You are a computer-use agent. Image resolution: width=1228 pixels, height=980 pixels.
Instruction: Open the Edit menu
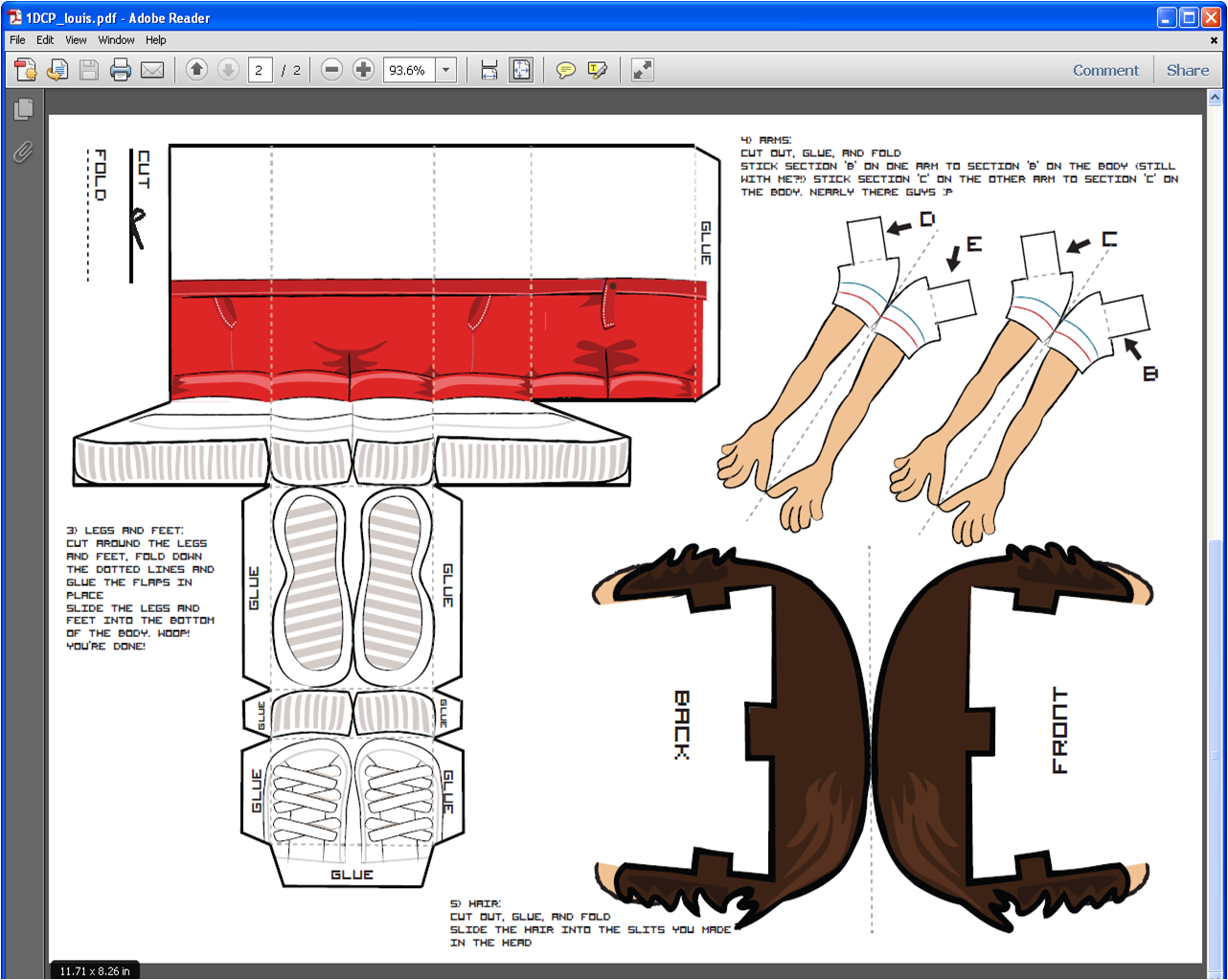[45, 40]
